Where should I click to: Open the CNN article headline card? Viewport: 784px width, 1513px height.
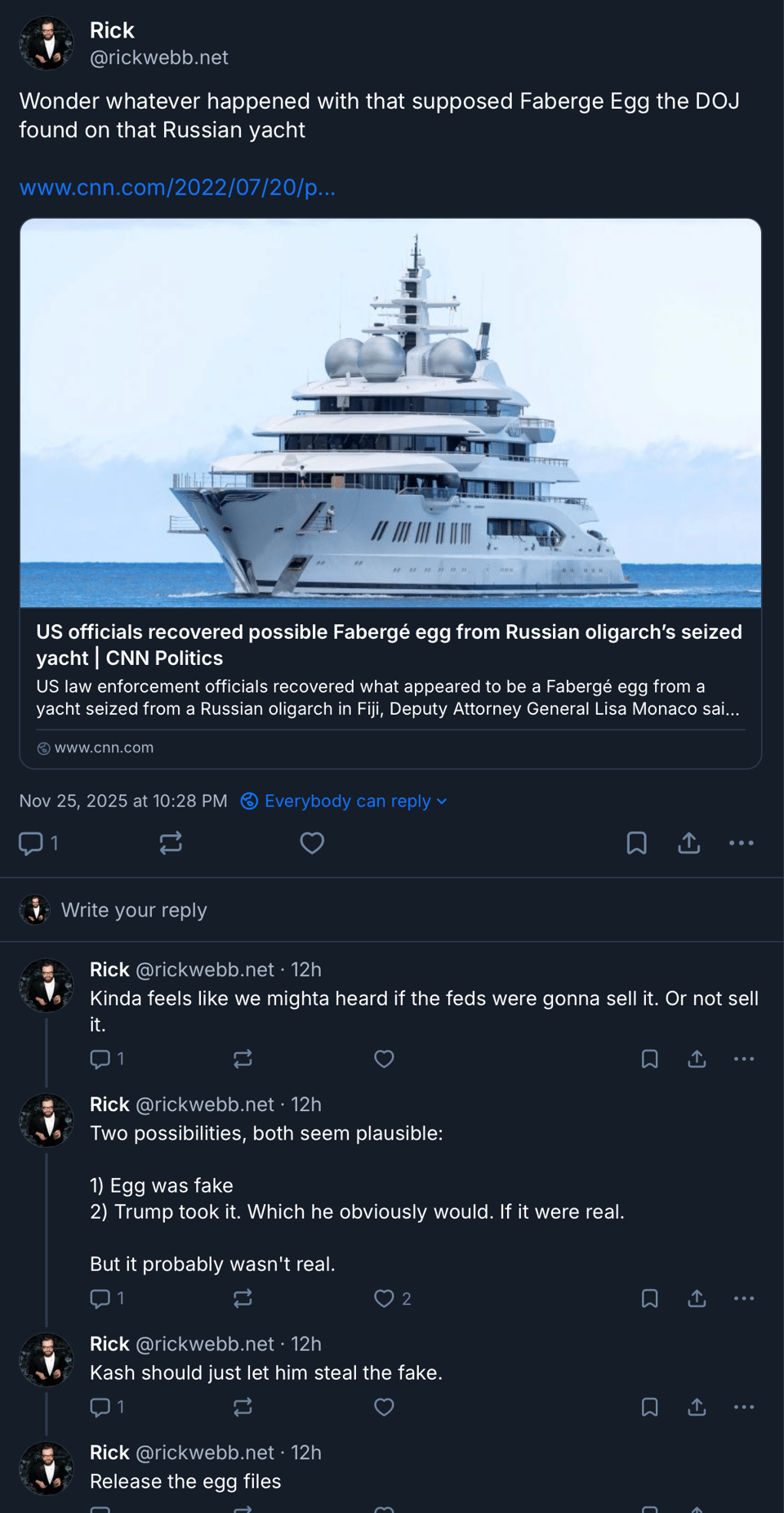[389, 645]
